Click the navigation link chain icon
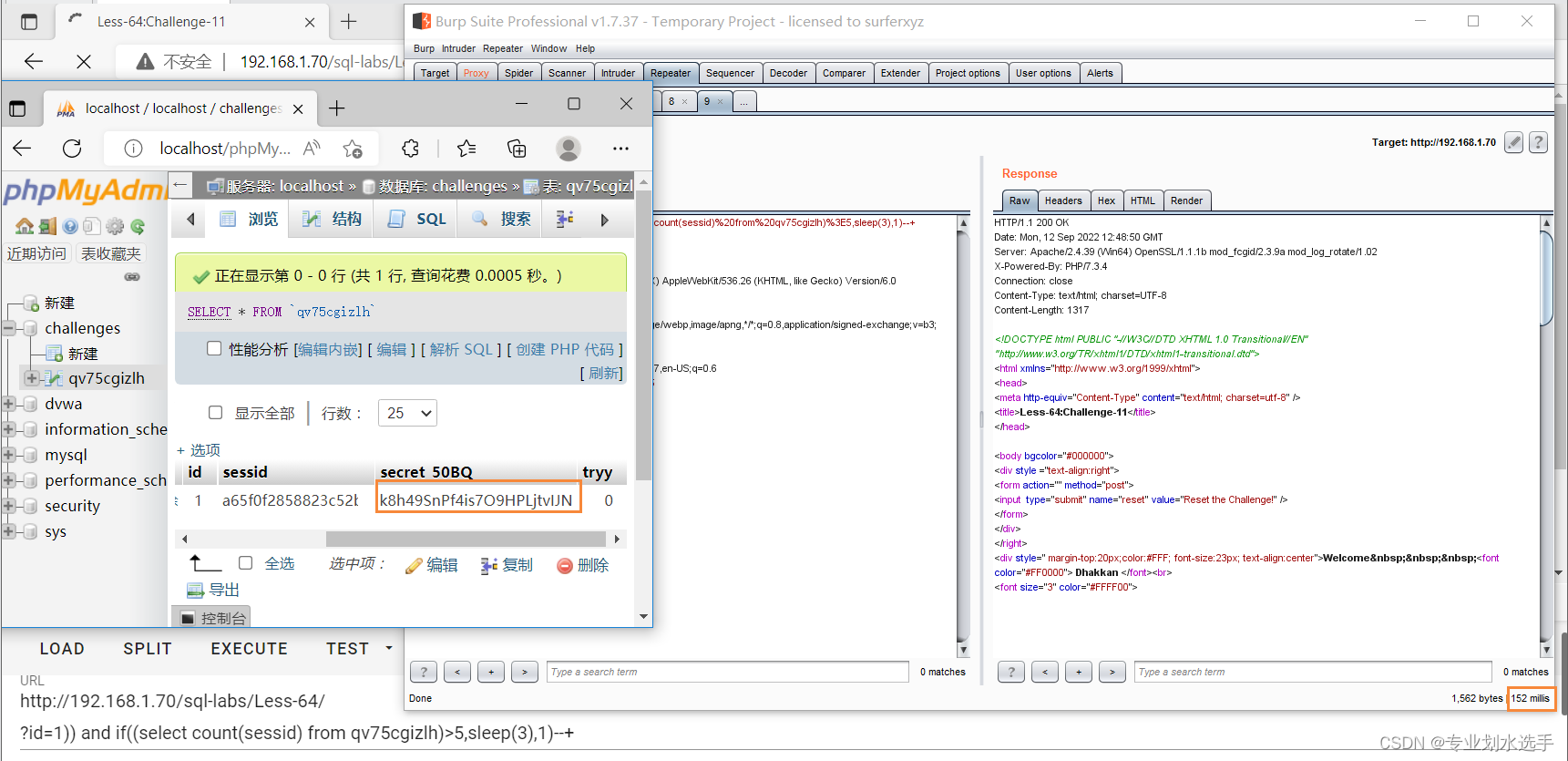The width and height of the screenshot is (1568, 761). click(x=132, y=276)
